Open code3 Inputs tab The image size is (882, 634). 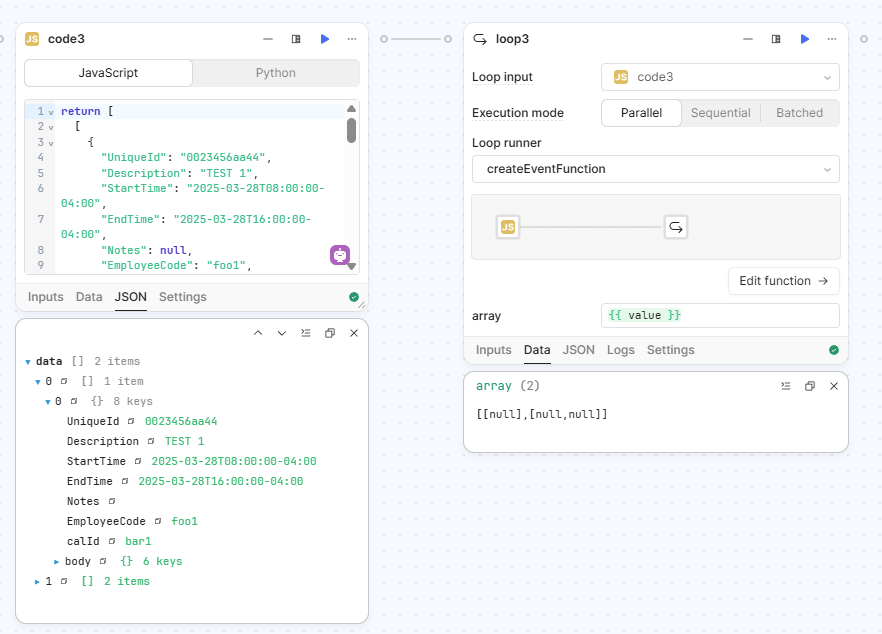coord(46,297)
